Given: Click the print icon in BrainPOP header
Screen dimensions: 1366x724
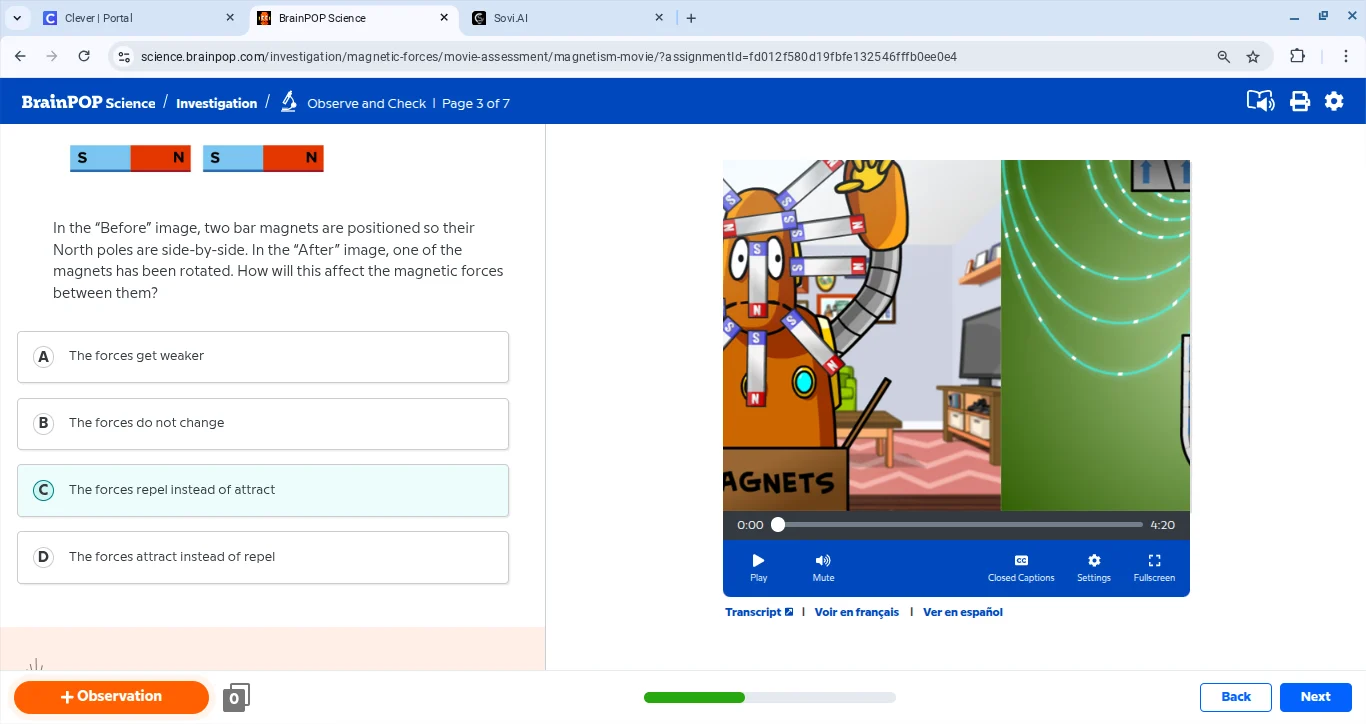Looking at the screenshot, I should [x=1299, y=101].
